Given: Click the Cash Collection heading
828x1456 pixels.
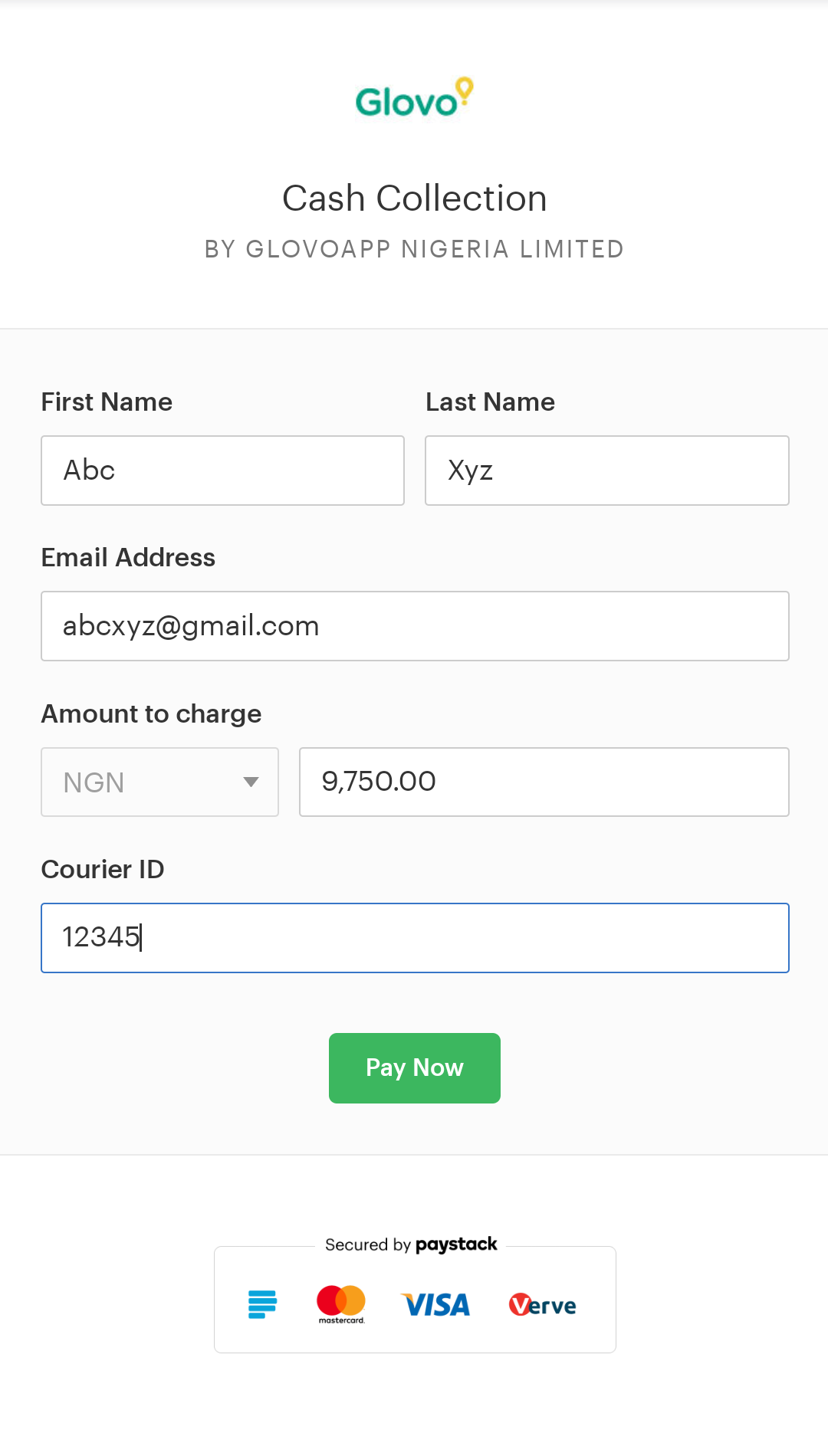Looking at the screenshot, I should [415, 198].
